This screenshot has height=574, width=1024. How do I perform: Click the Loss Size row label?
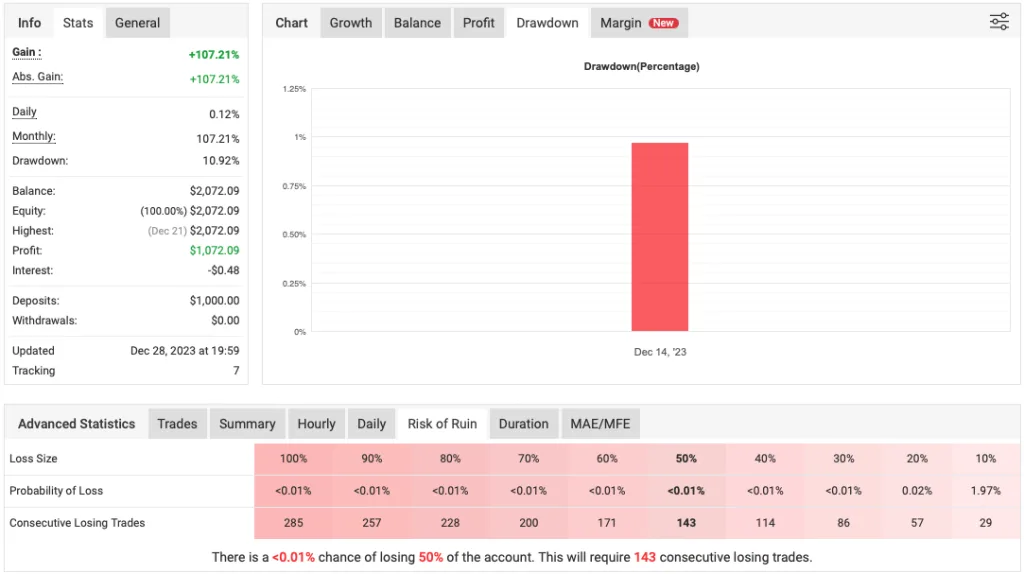coord(33,458)
